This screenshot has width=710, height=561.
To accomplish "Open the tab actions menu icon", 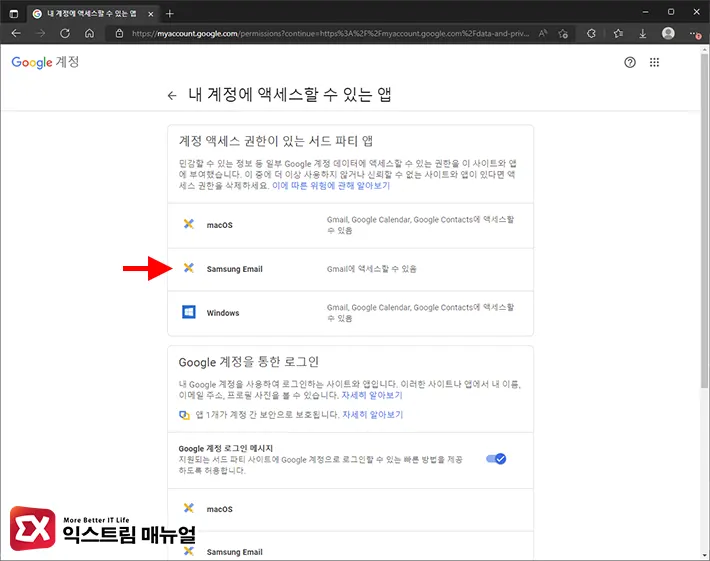I will click(14, 14).
